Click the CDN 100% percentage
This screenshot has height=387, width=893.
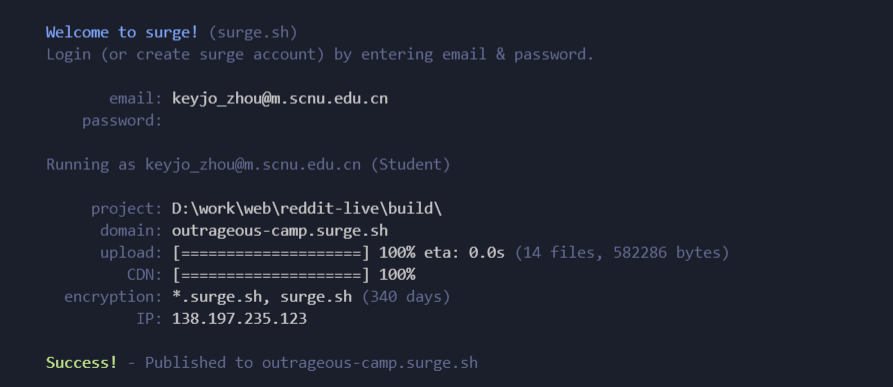pyautogui.click(x=397, y=275)
